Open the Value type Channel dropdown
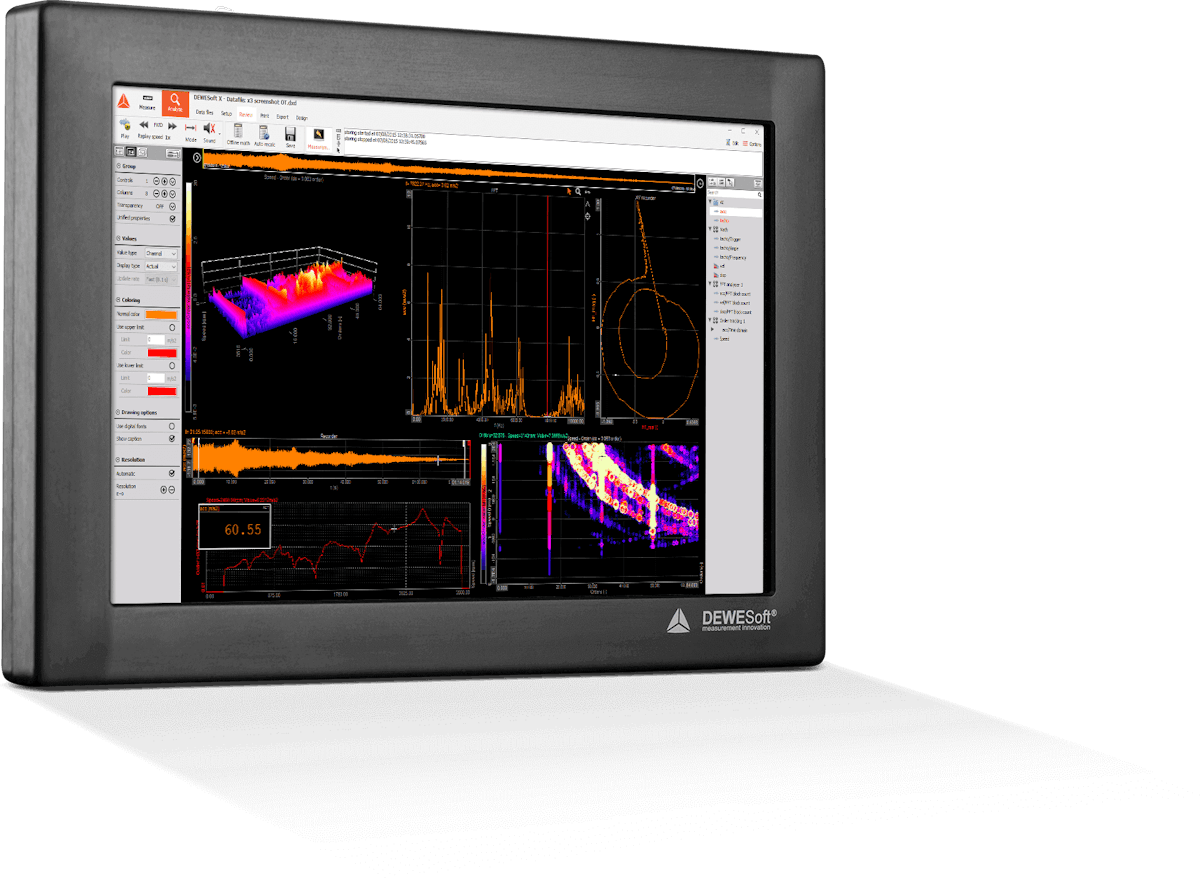The width and height of the screenshot is (1200, 878). pyautogui.click(x=161, y=253)
